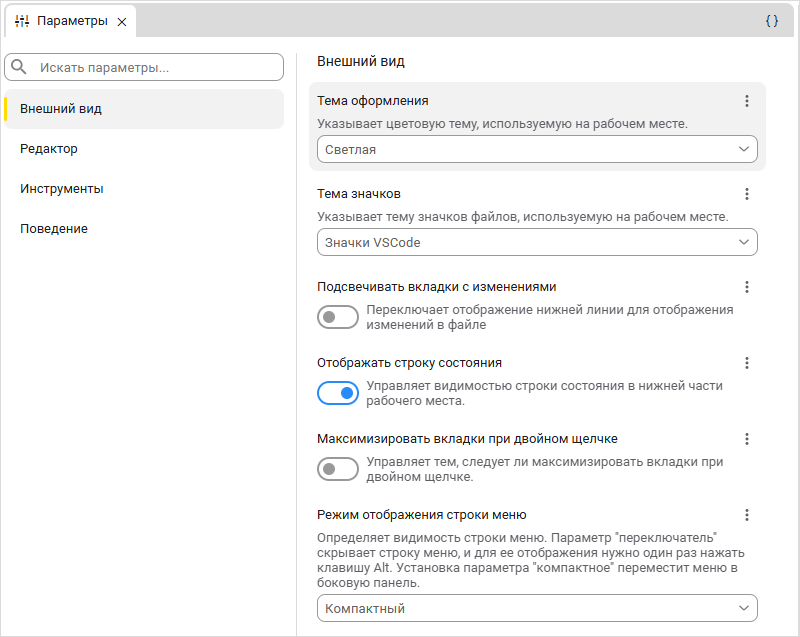This screenshot has height=637, width=800.
Task: Open options menu for Режим отображения строки меню
Action: tap(746, 515)
